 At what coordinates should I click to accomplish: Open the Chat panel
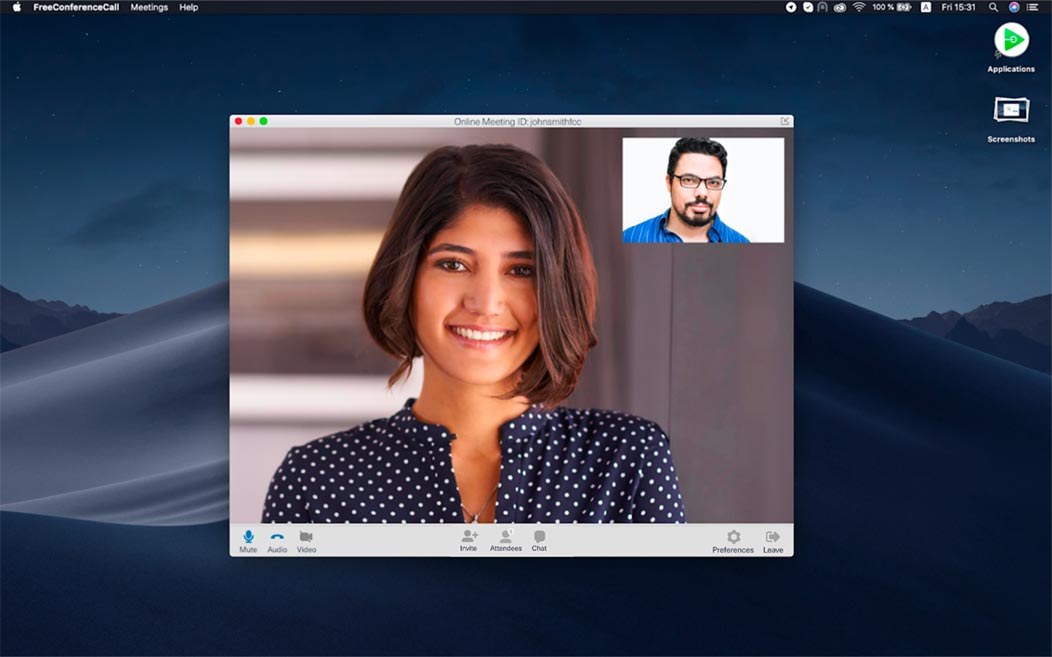point(539,539)
